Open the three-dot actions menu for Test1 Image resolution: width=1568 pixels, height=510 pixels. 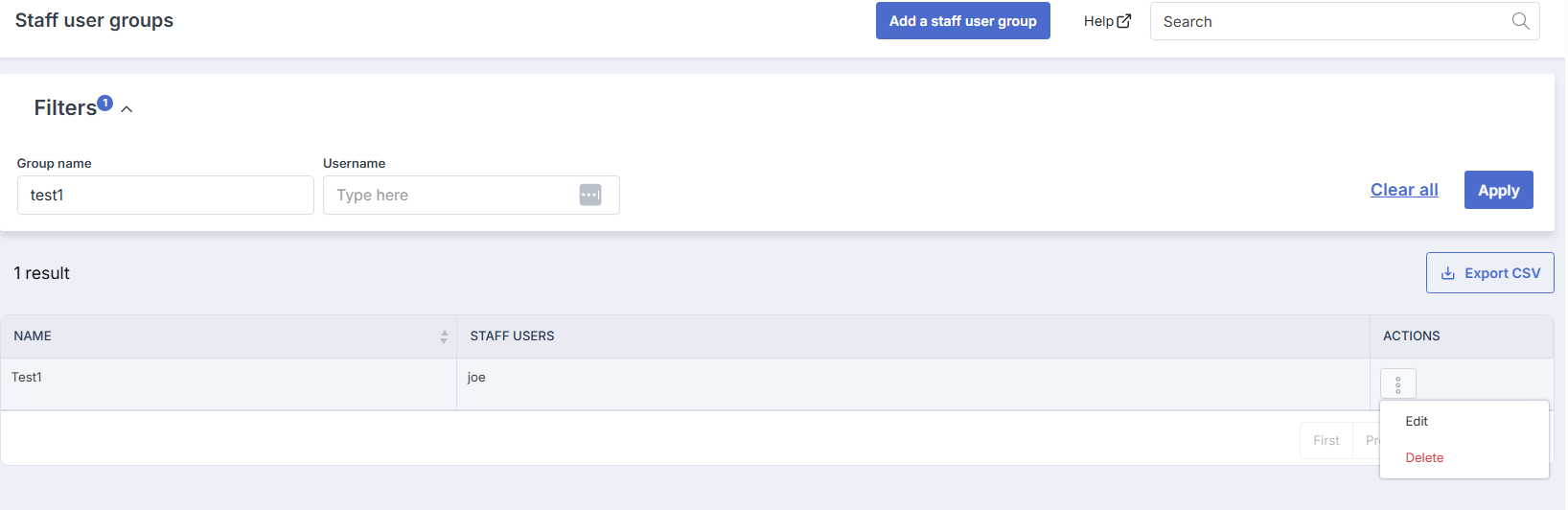[x=1398, y=384]
